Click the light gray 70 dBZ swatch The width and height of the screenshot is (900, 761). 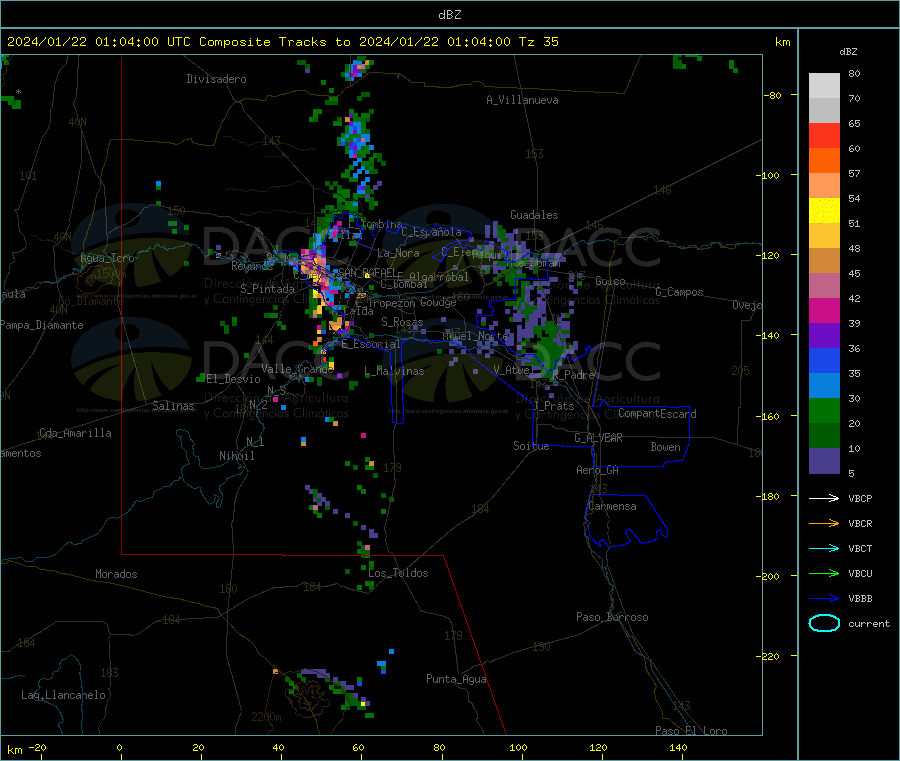[x=824, y=86]
